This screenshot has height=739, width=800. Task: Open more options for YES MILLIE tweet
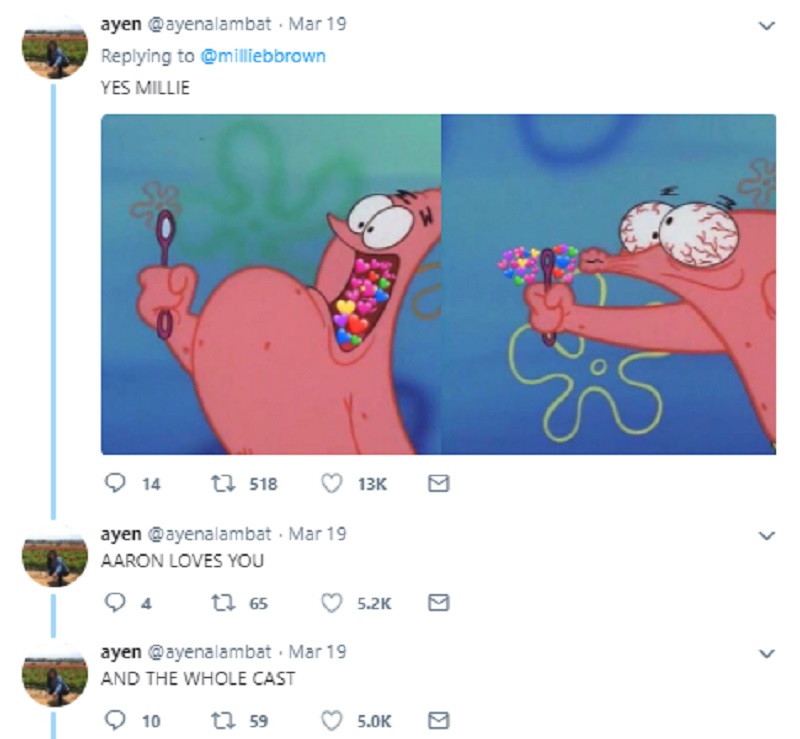pyautogui.click(x=767, y=25)
